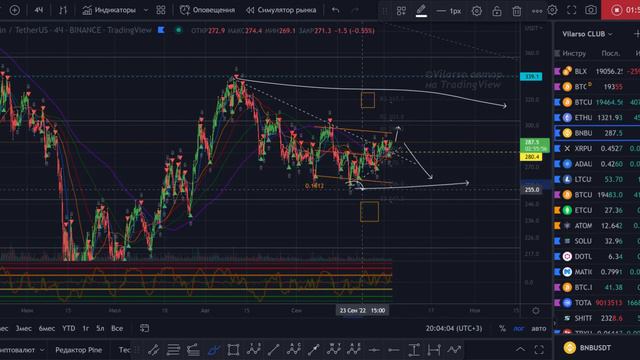
Task: Open drawing settings gear in floating toolbar
Action: pyautogui.click(x=476, y=11)
